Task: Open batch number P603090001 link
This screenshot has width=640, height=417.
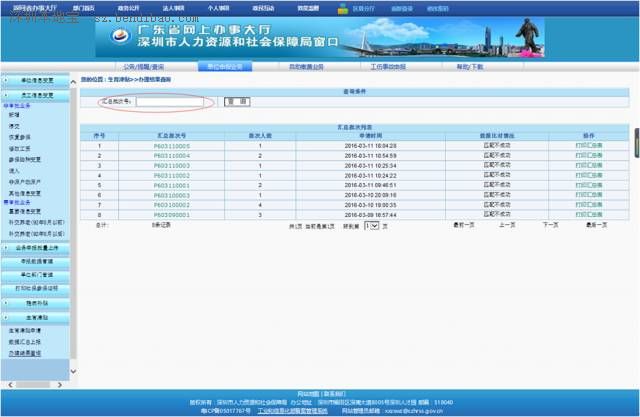Action: [x=172, y=215]
